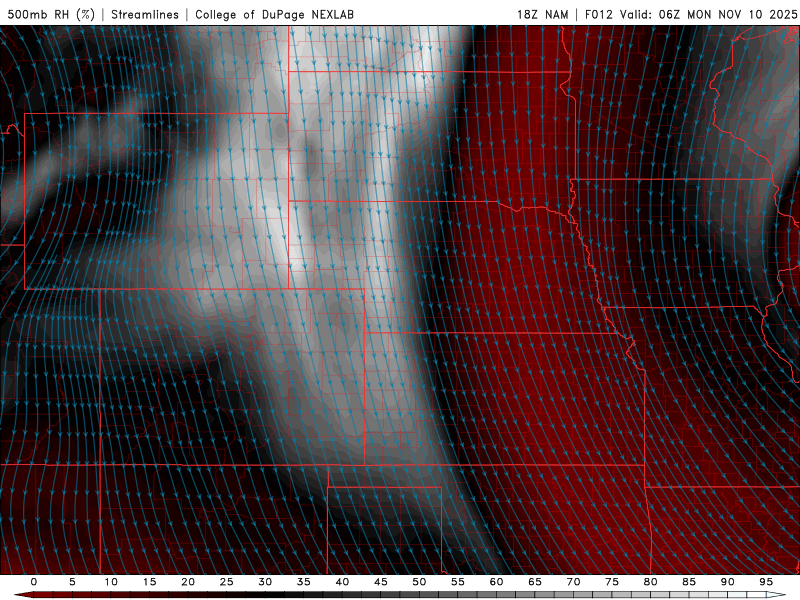
Task: Click the '18Z NAM' model run label
Action: coord(542,14)
